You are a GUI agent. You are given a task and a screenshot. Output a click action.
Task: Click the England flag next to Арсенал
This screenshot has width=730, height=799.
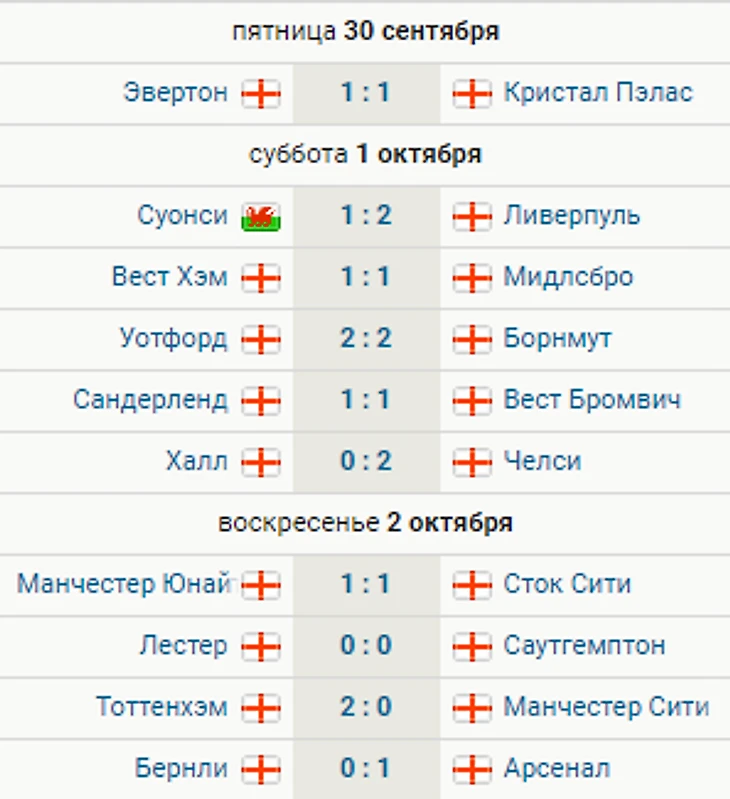click(x=472, y=769)
